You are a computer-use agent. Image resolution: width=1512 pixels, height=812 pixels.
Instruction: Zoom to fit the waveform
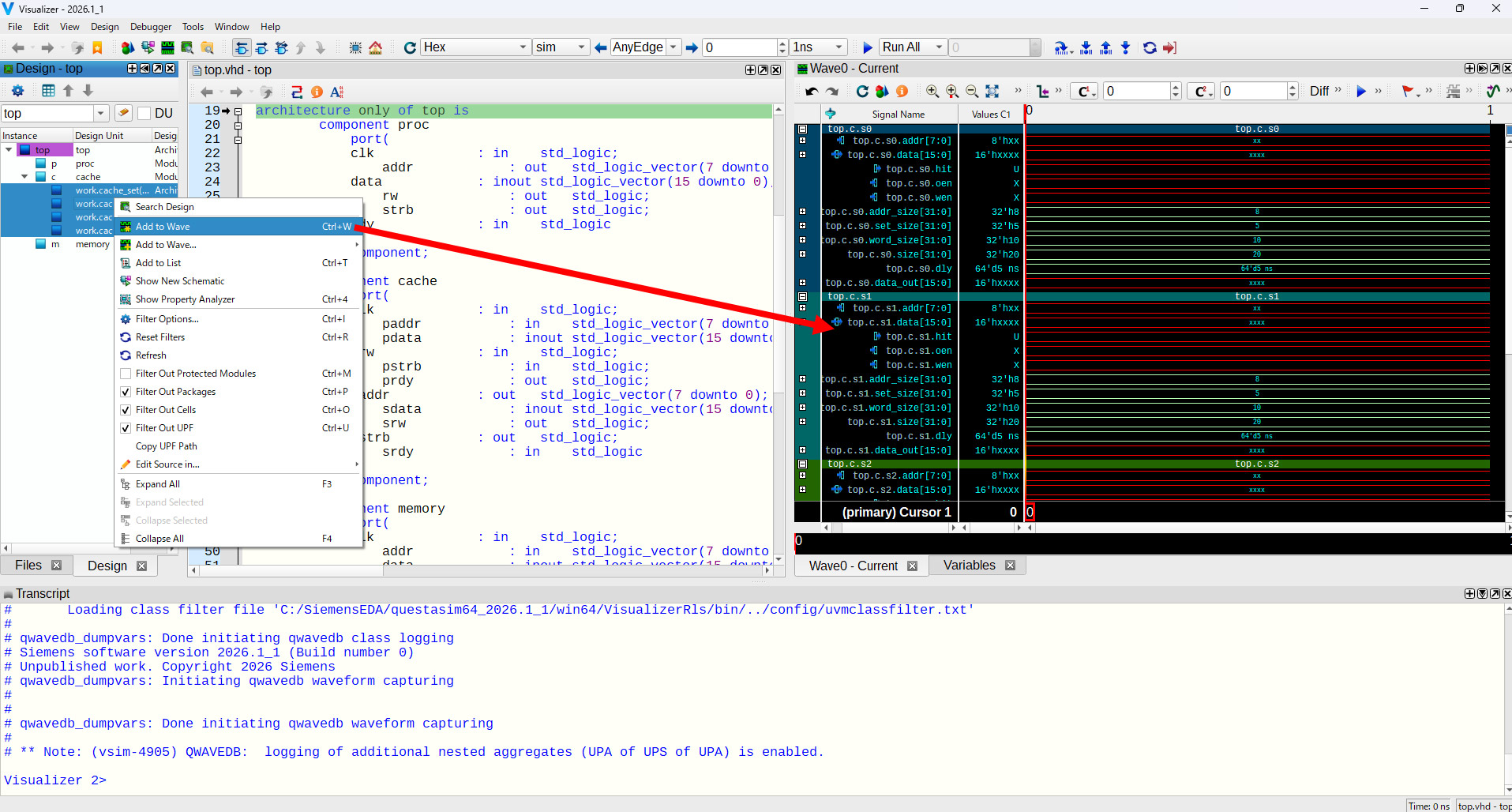992,91
